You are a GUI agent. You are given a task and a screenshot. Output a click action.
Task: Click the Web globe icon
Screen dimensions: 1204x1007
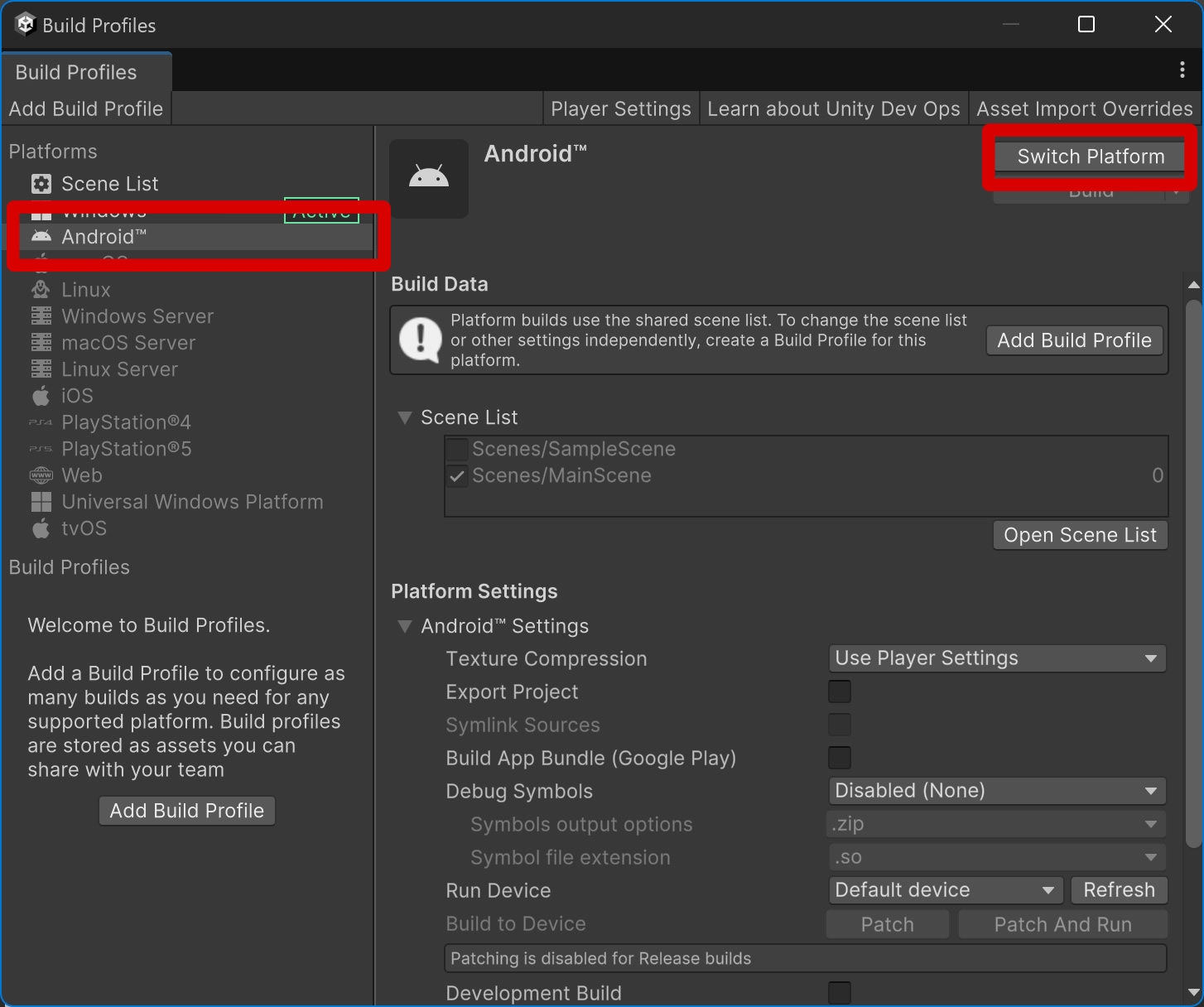point(41,475)
